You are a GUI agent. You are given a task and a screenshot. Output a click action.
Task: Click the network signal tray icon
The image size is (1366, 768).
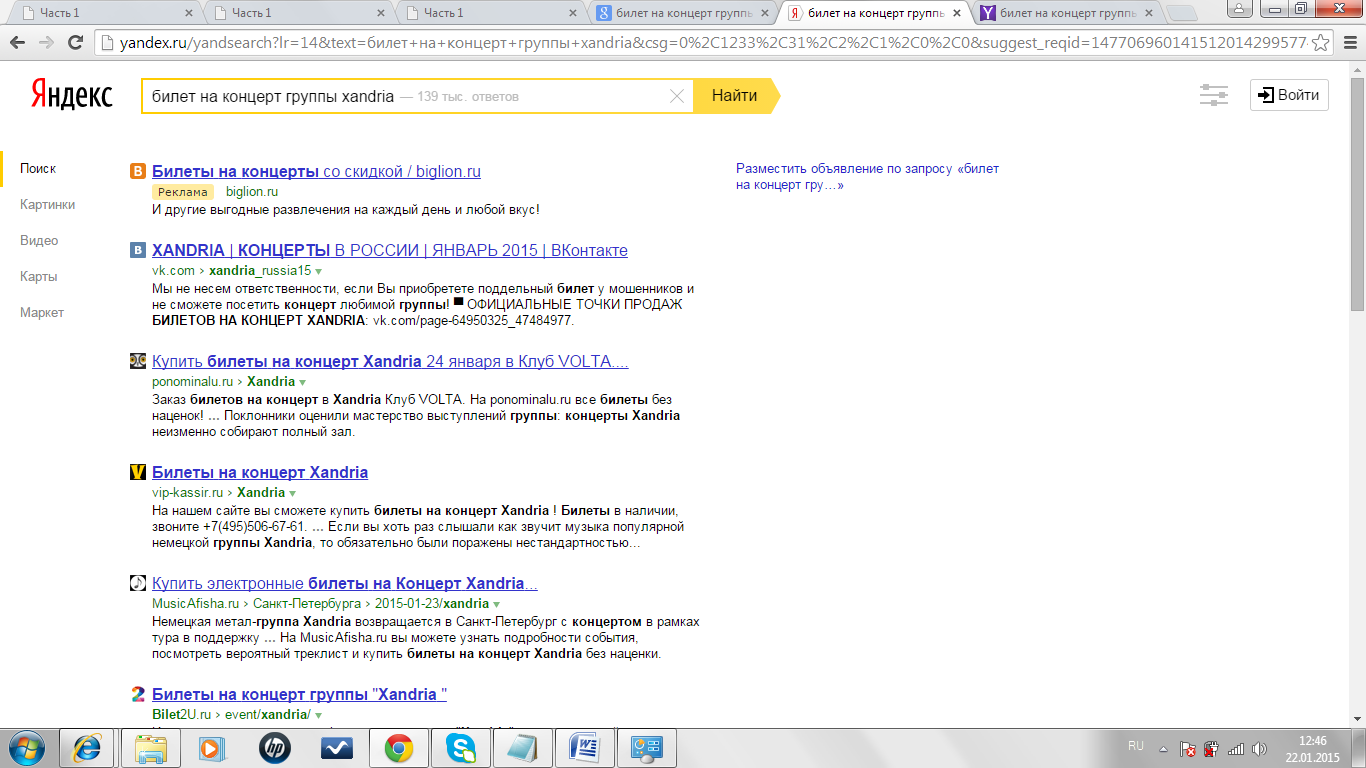click(x=1236, y=748)
